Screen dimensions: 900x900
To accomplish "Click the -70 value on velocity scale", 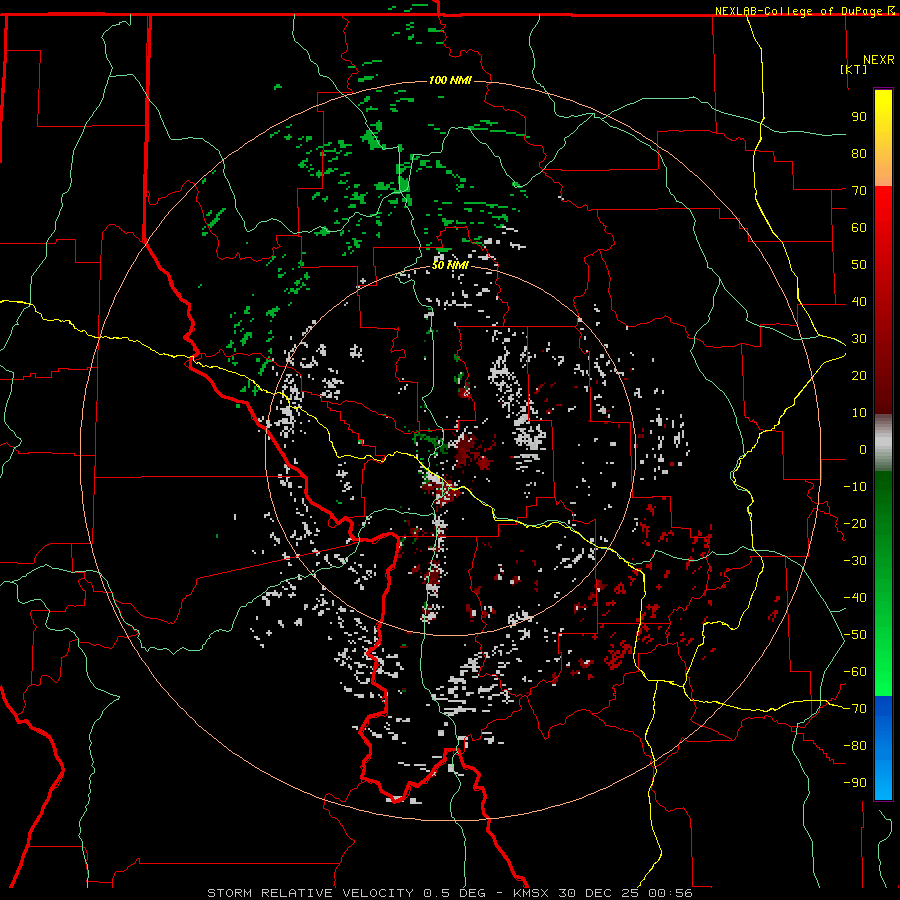I will (855, 709).
